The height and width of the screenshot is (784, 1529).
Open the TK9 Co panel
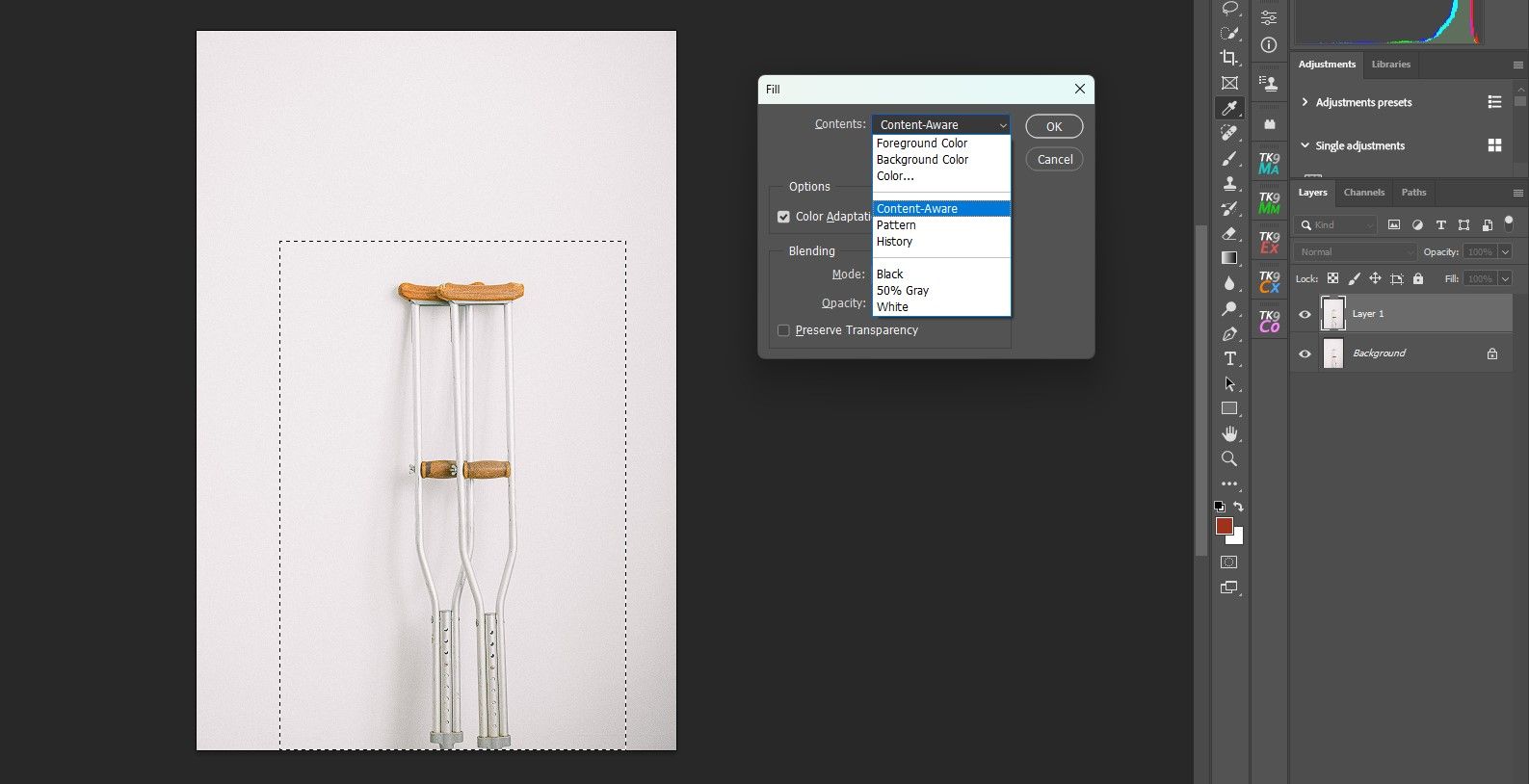1269,321
